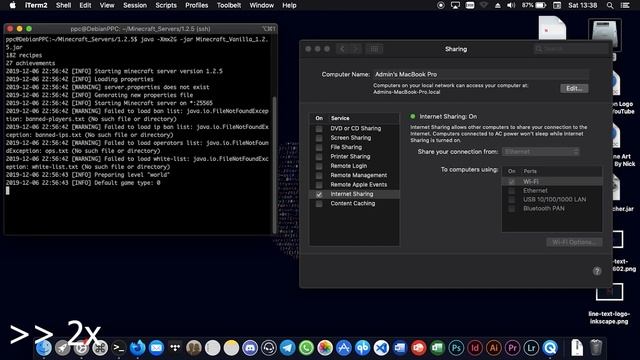Open Discord from the Dock

click(x=250, y=348)
